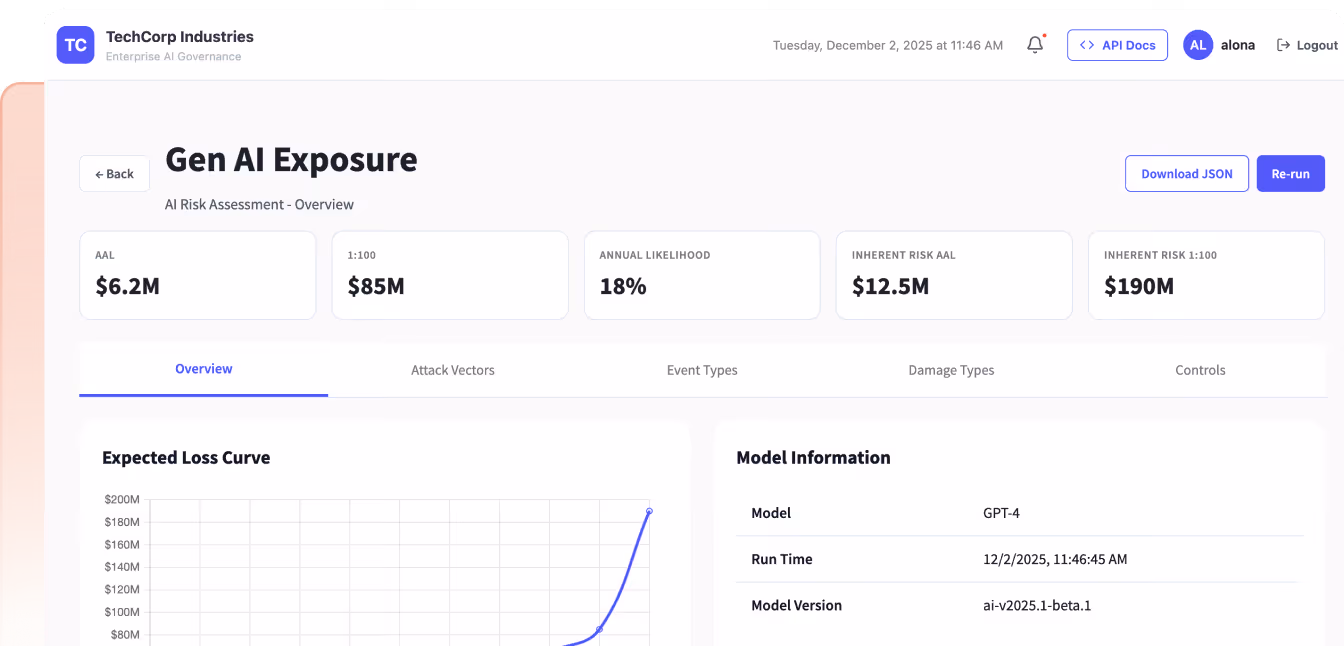Click the top data point on loss curve
The image size is (1344, 646).
tap(649, 511)
